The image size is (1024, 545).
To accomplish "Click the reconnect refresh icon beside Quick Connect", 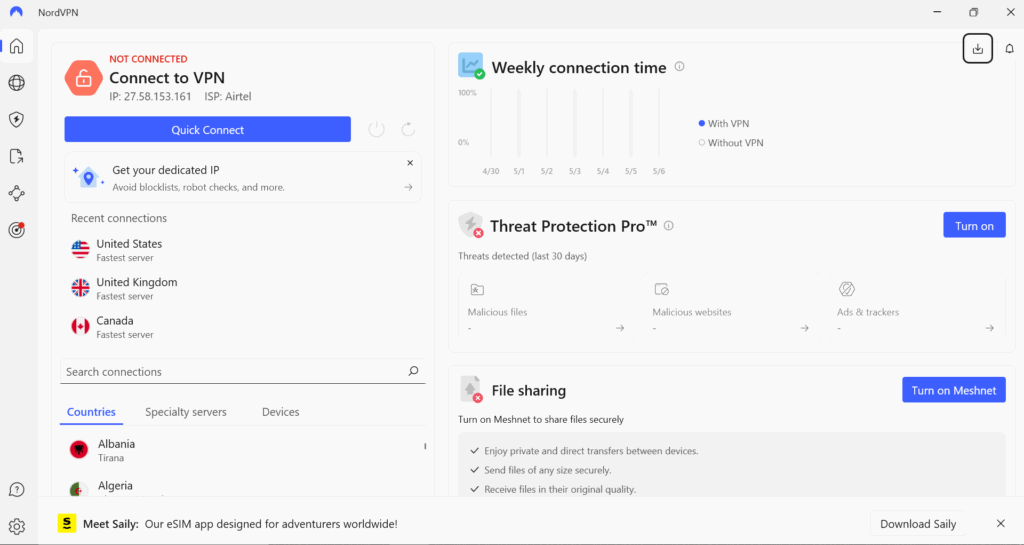I will click(408, 129).
